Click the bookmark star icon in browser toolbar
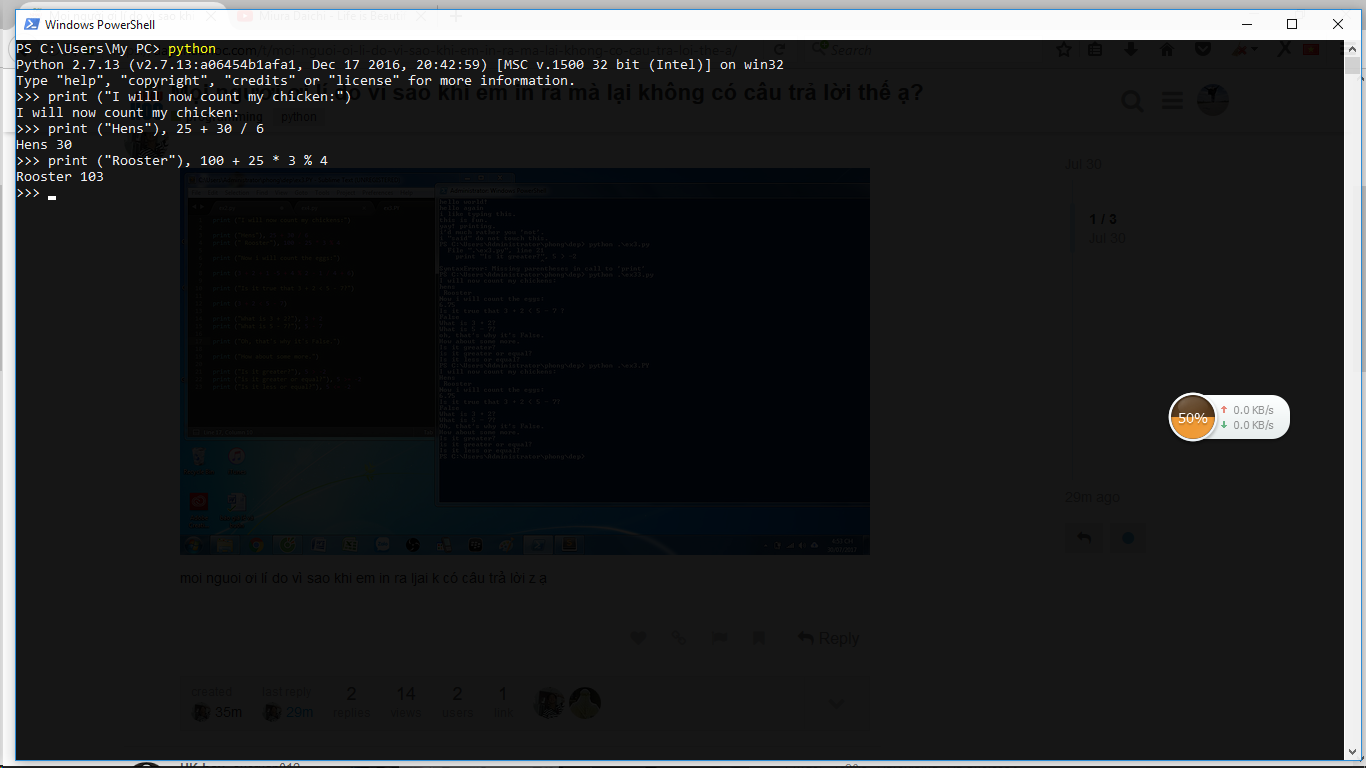This screenshot has height=768, width=1366. point(1064,50)
